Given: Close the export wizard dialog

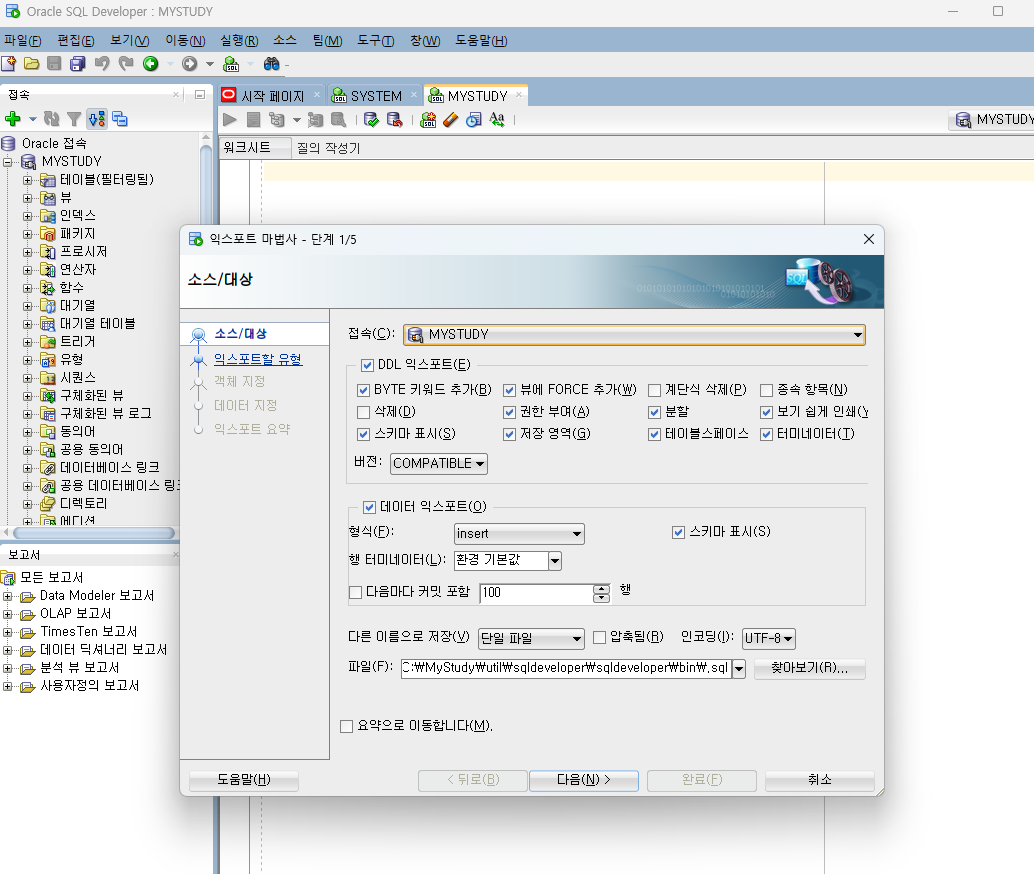Looking at the screenshot, I should [x=868, y=239].
